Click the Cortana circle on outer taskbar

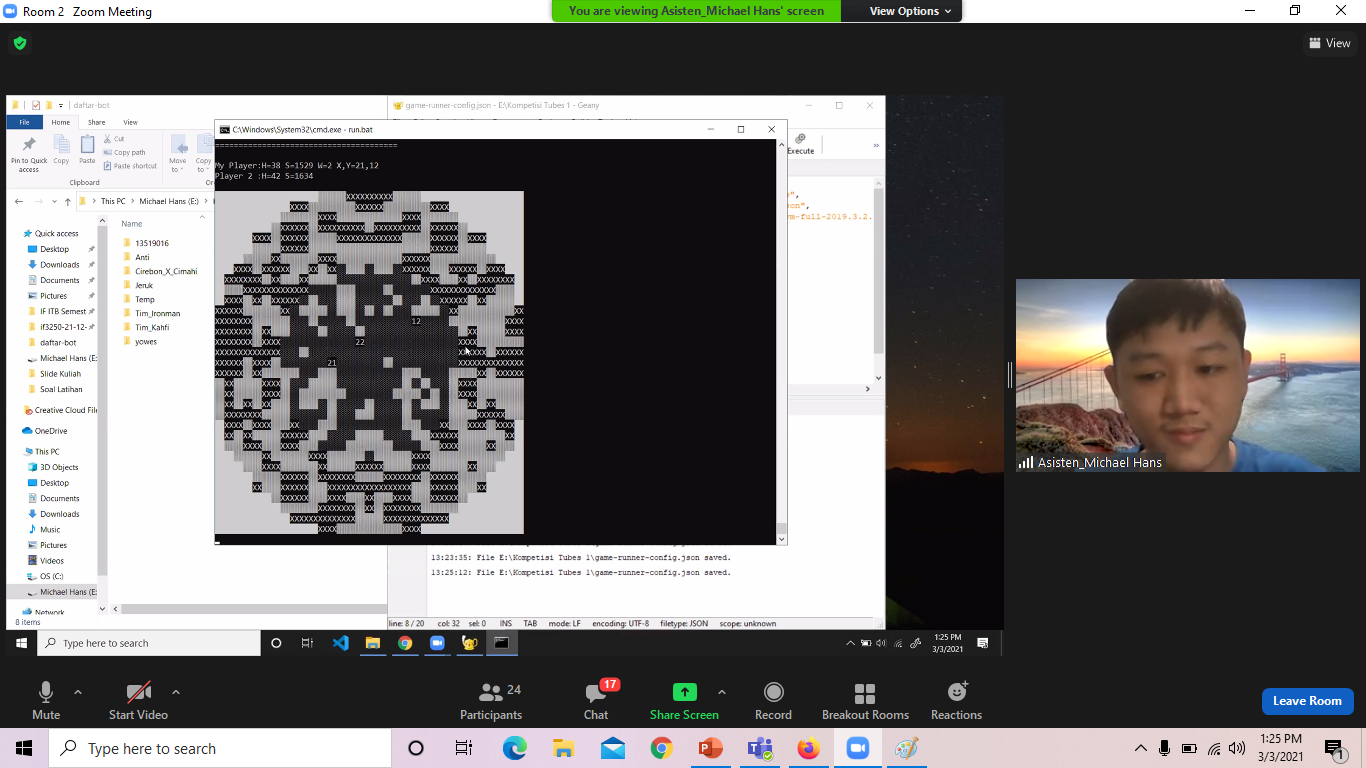416,748
